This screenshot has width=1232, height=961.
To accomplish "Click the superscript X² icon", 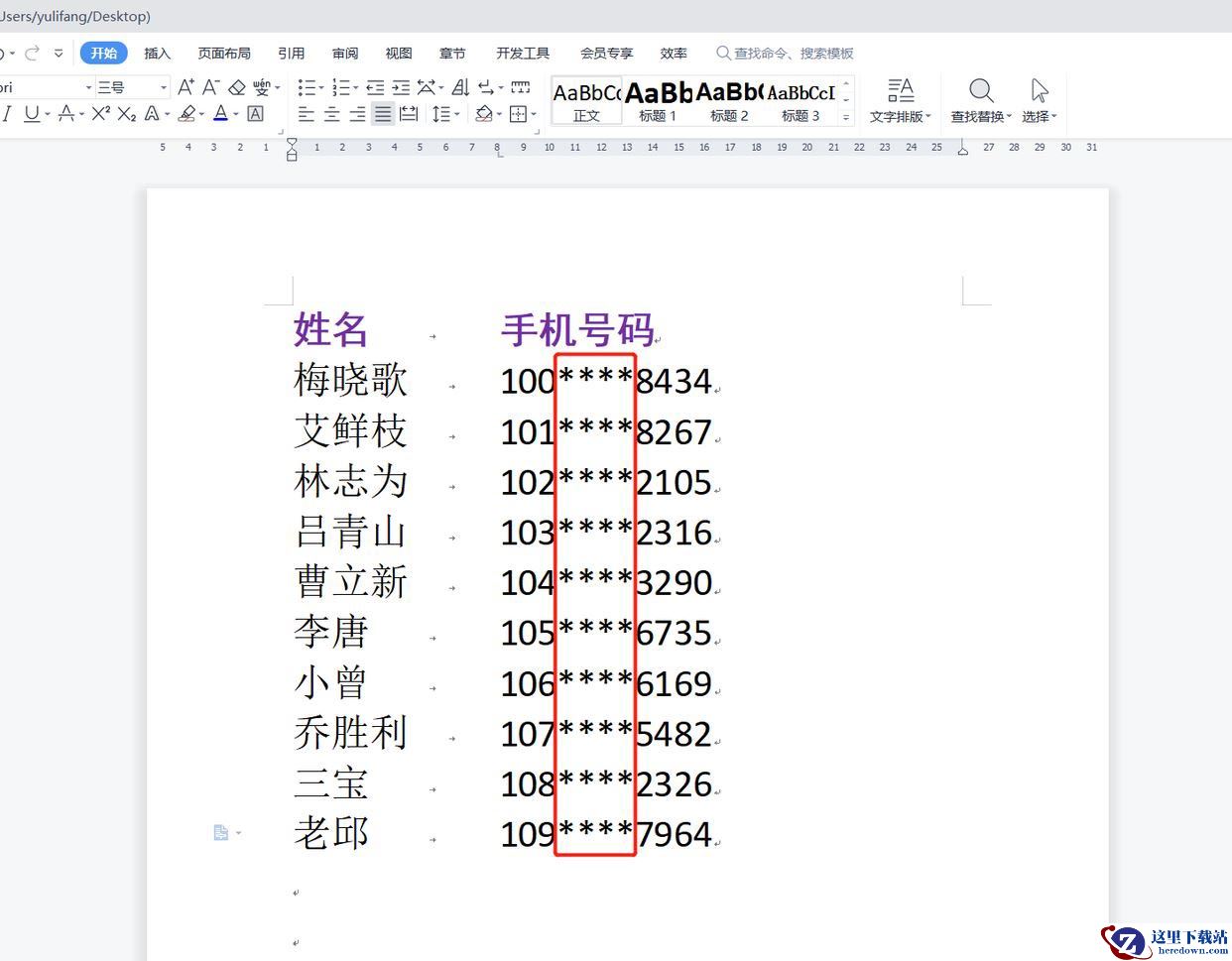I will (x=100, y=114).
